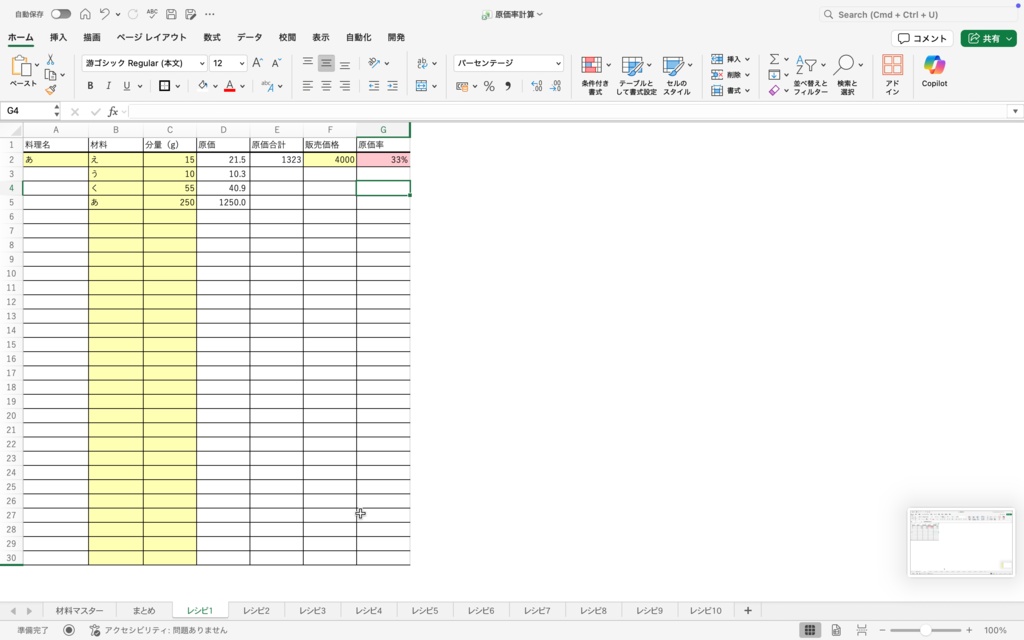Expand the formula bar
1024x640 pixels.
click(1015, 112)
